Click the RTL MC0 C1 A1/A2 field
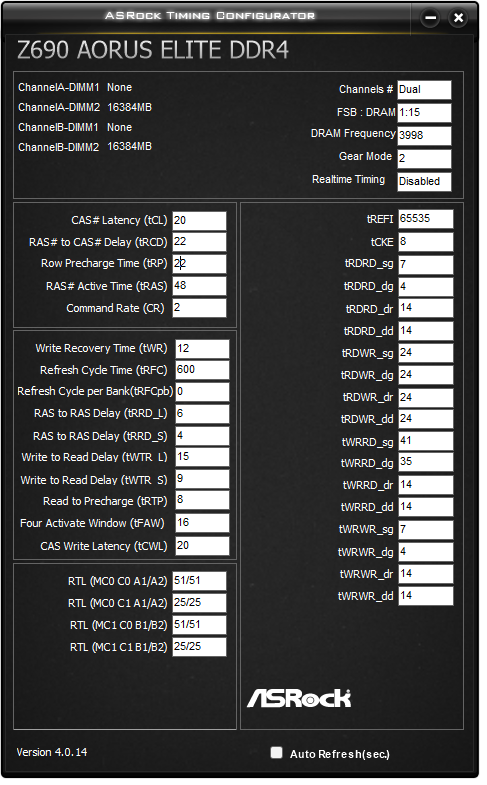 coord(199,603)
